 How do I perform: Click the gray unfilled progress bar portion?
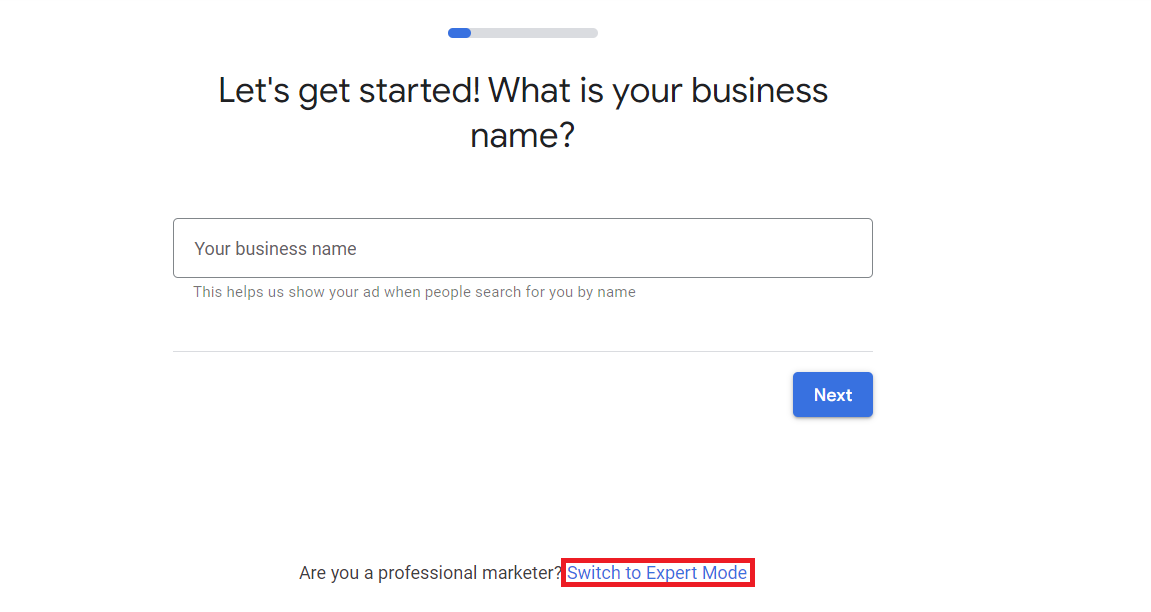[x=534, y=33]
